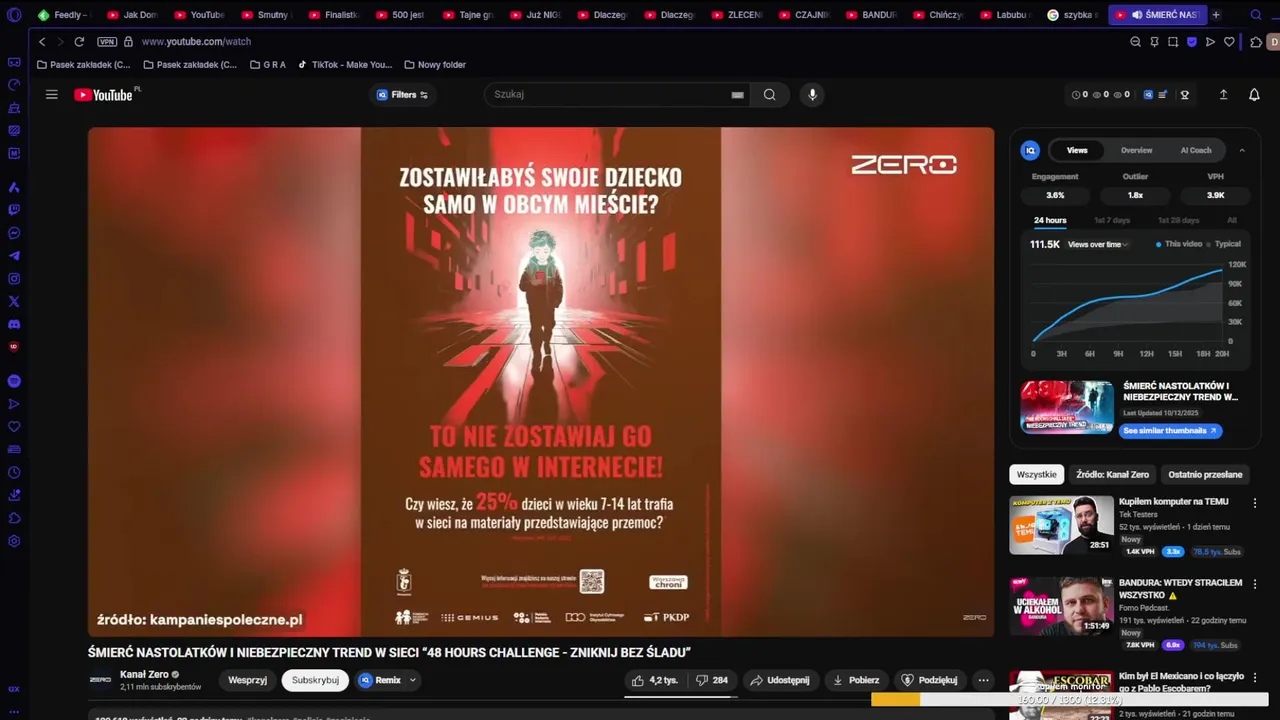Open the upload arrow icon in YouTube header
1280x720 pixels.
(x=1223, y=95)
